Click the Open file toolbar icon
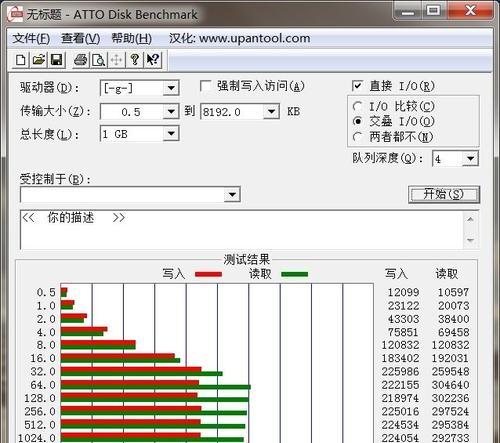The width and height of the screenshot is (500, 443). coord(38,60)
